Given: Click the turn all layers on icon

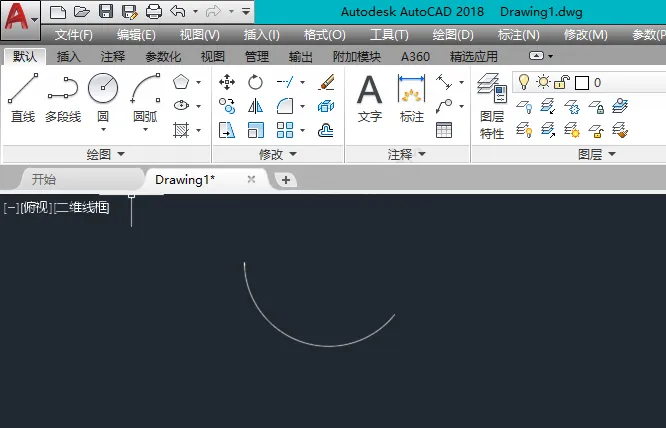Looking at the screenshot, I should coord(524,130).
